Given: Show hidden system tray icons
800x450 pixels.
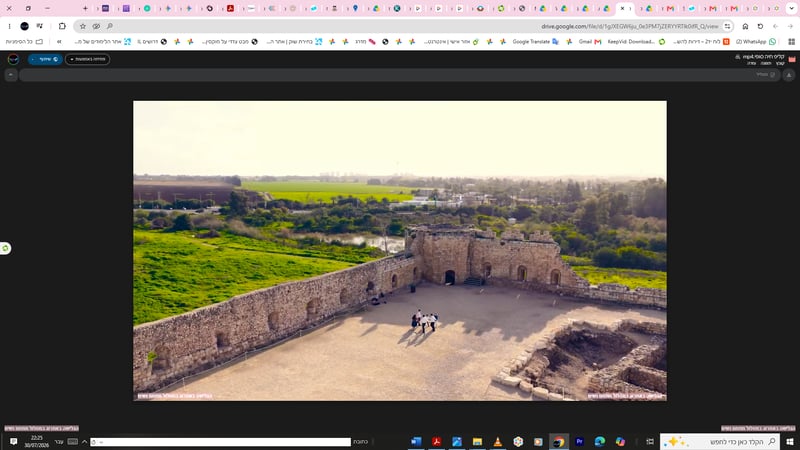Looking at the screenshot, I should click(x=84, y=442).
